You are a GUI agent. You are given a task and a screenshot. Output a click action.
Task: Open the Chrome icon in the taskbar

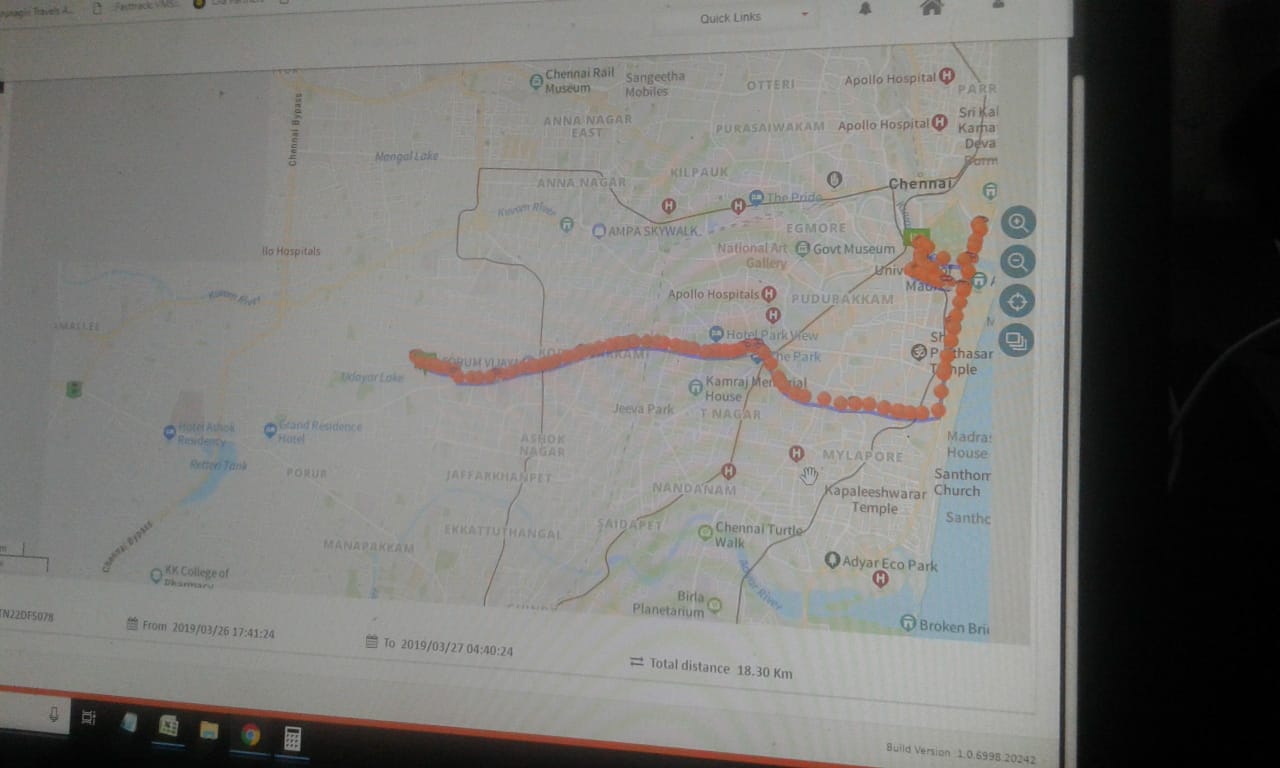pos(250,735)
